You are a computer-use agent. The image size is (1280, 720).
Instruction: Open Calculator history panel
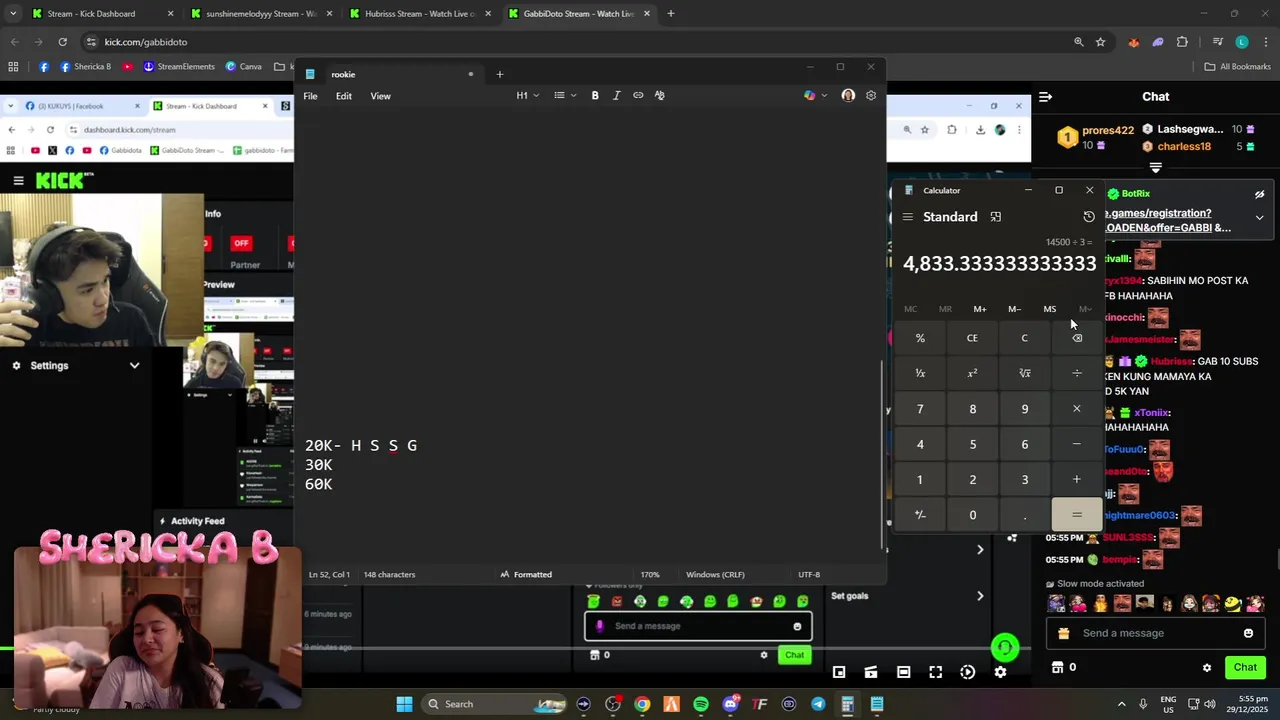[x=1089, y=217]
